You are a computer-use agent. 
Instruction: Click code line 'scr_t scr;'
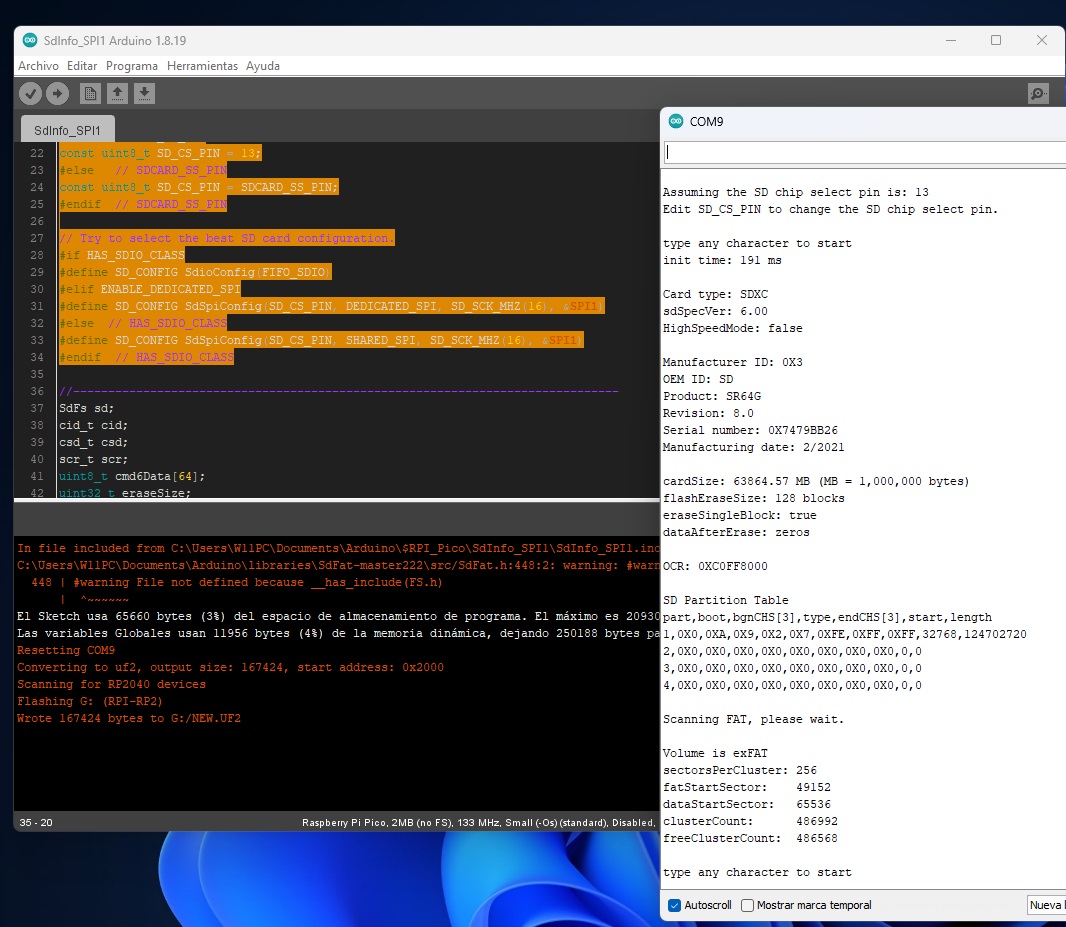93,459
